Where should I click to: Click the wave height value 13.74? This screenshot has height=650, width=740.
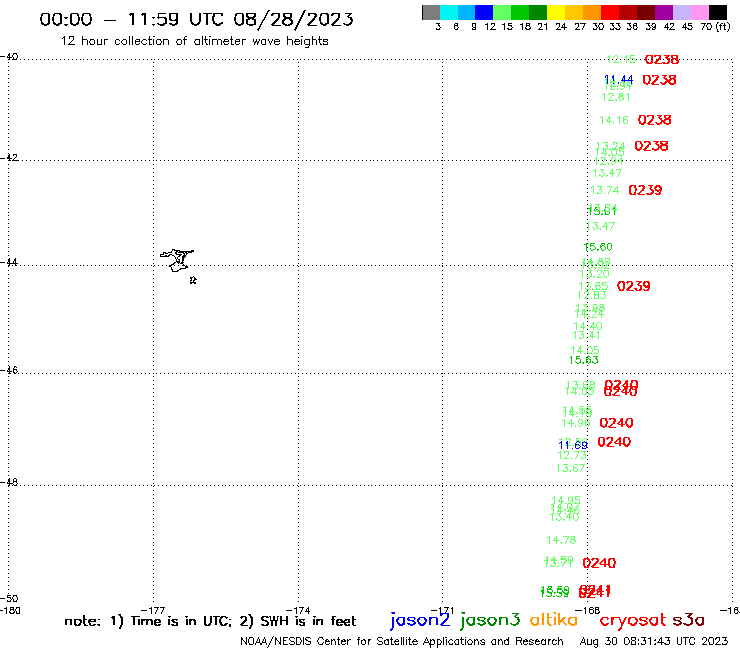605,190
